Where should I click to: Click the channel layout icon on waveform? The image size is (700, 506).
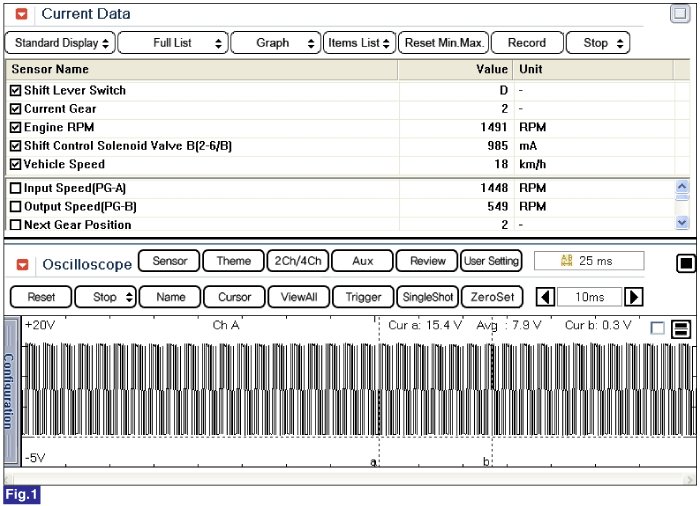point(681,329)
